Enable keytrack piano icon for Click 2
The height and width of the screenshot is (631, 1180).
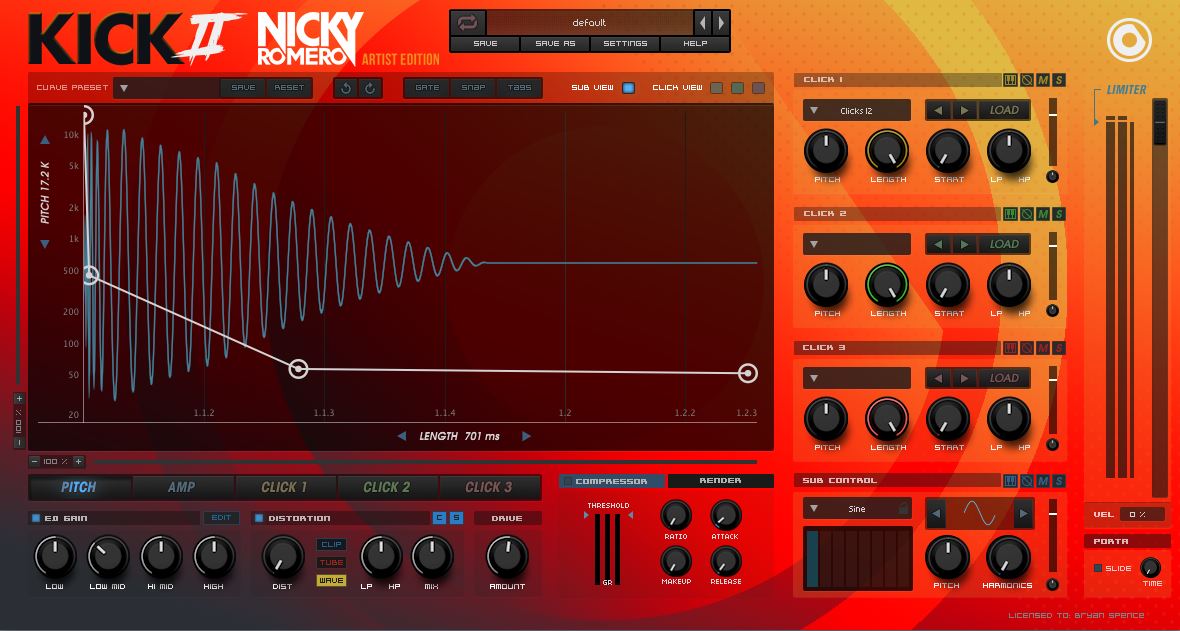tap(1011, 214)
